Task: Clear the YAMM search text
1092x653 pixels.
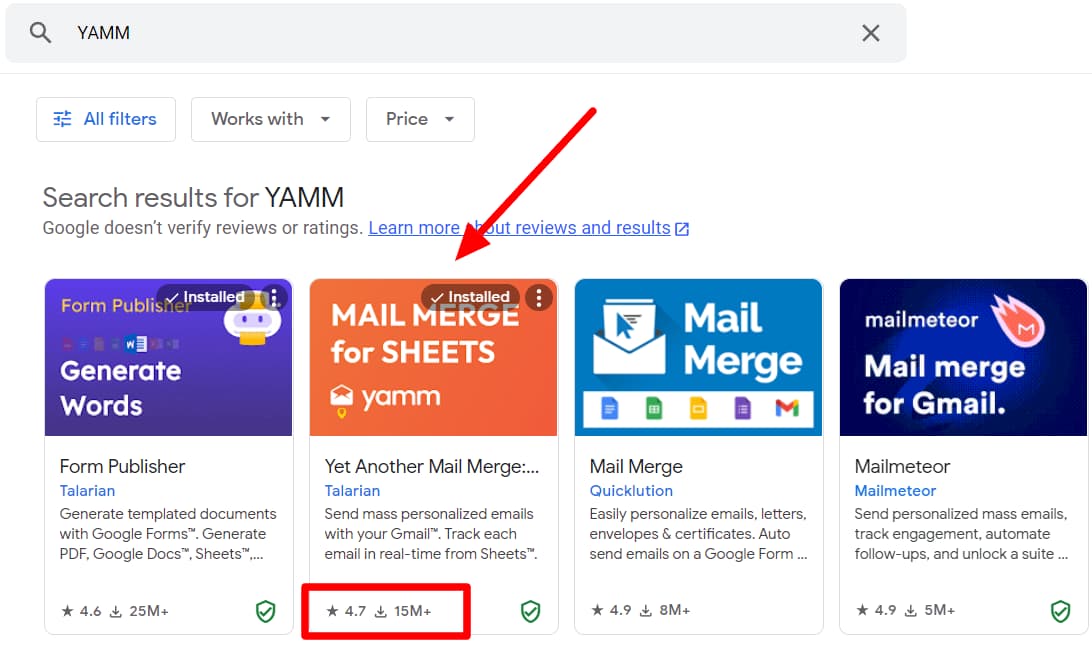Action: (x=871, y=33)
